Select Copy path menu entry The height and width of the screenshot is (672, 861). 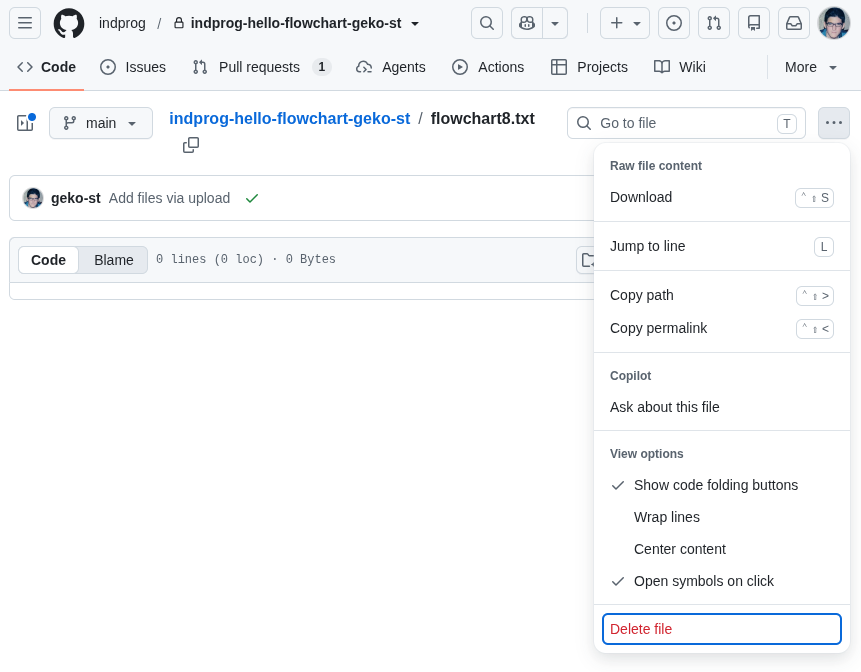tap(722, 295)
